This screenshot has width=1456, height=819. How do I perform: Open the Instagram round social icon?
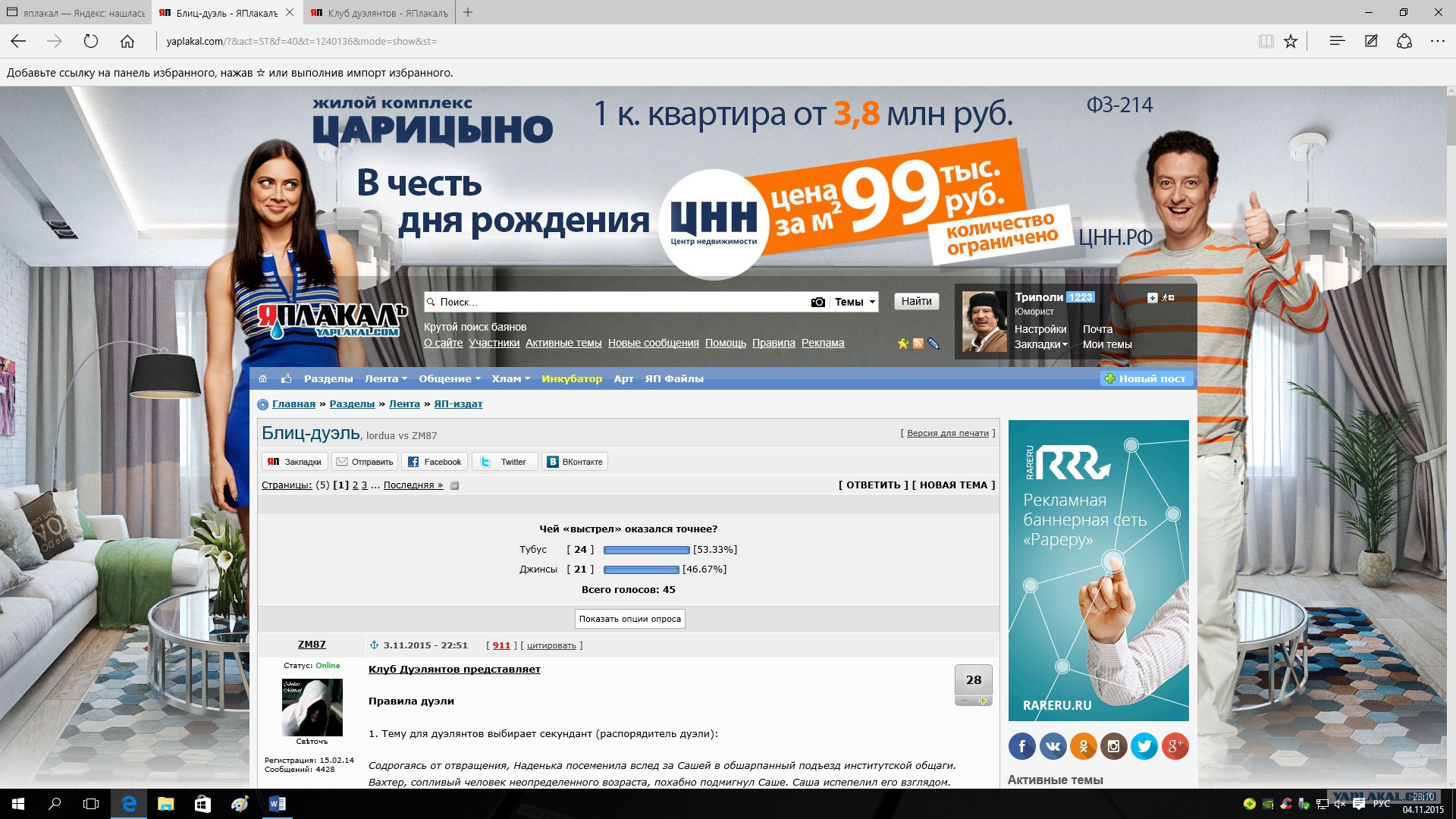[1113, 746]
